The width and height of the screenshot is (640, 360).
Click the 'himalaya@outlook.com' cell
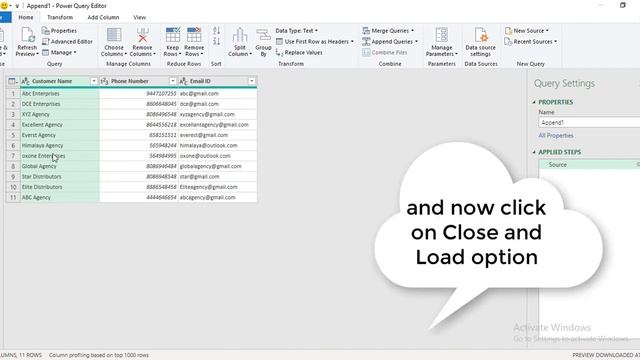[x=218, y=145]
